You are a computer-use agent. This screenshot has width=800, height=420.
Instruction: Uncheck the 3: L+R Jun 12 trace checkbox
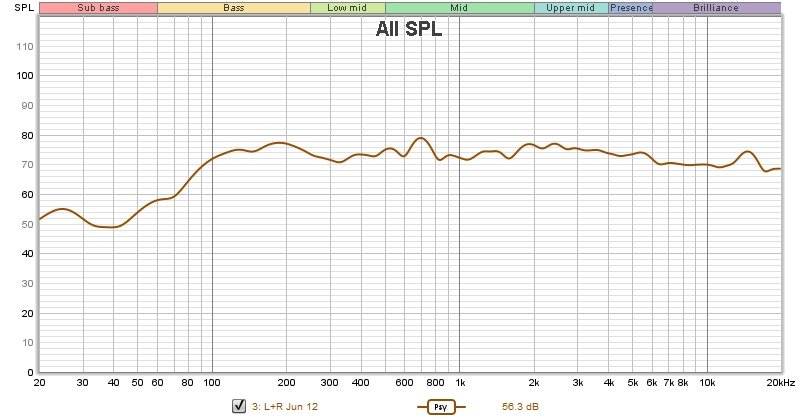[239, 406]
